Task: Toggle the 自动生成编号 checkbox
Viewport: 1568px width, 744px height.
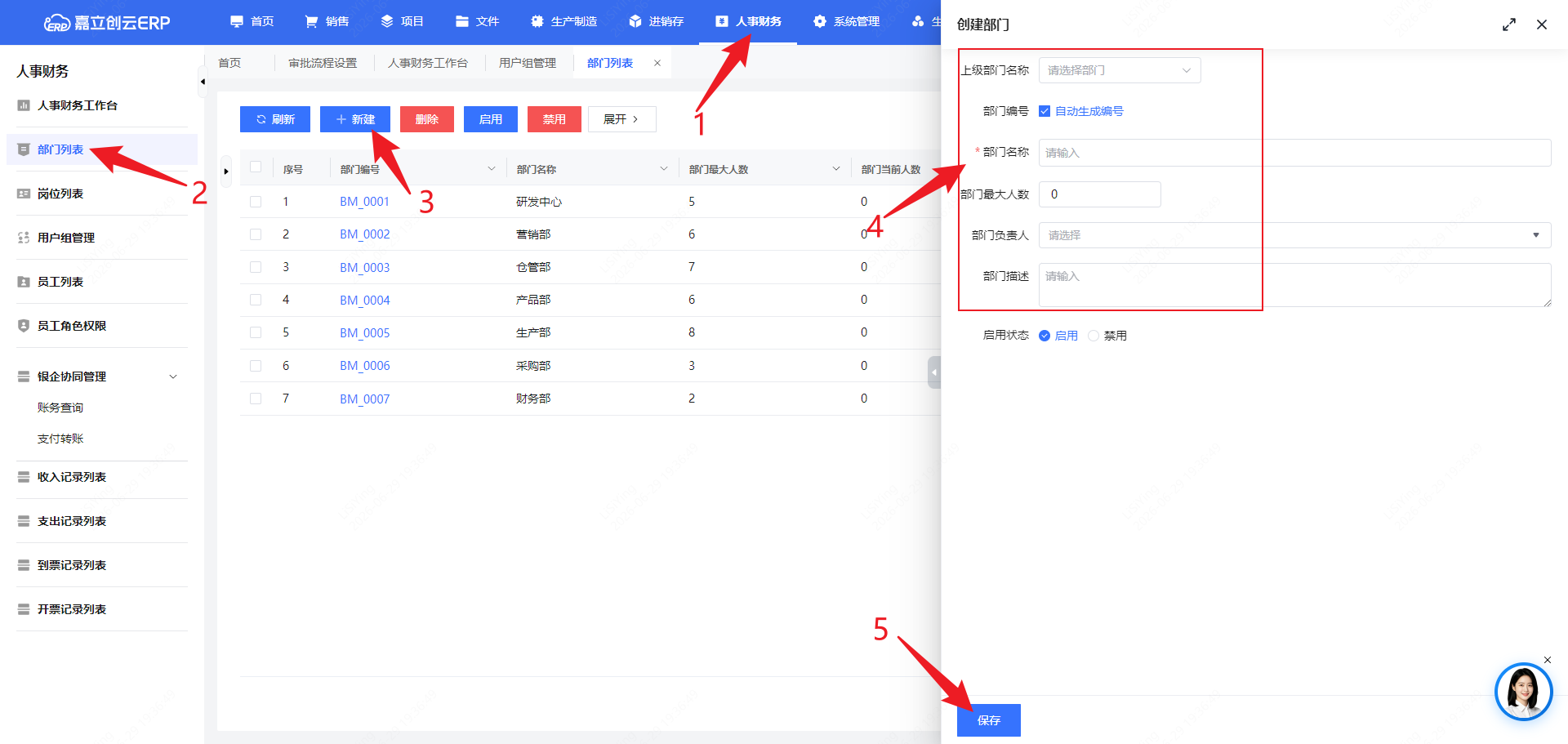Action: tap(1045, 111)
